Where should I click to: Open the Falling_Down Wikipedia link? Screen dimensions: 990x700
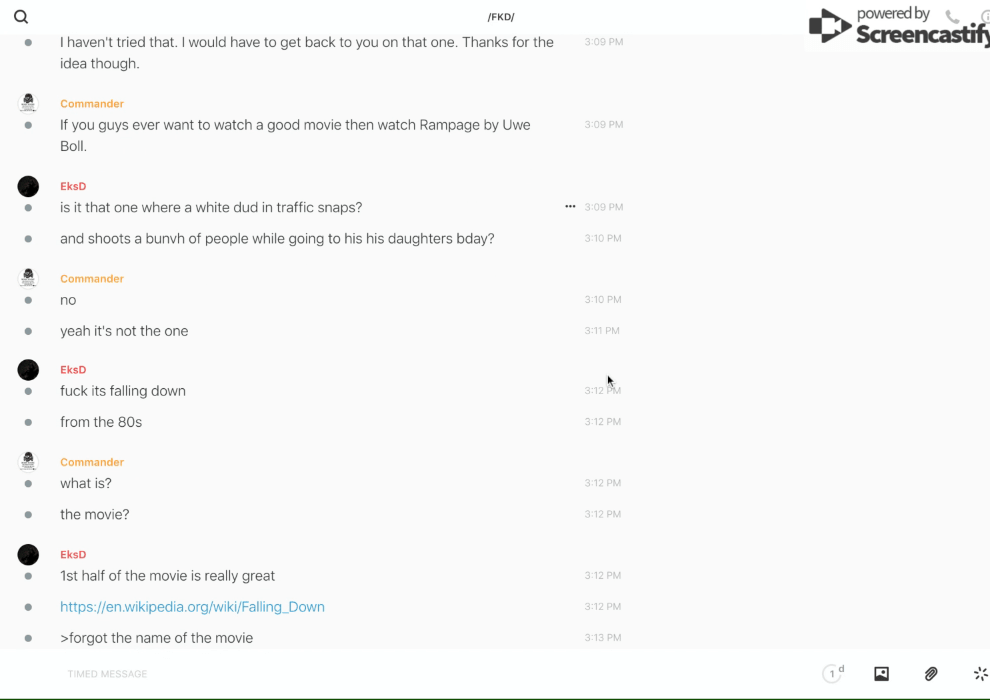(x=192, y=607)
